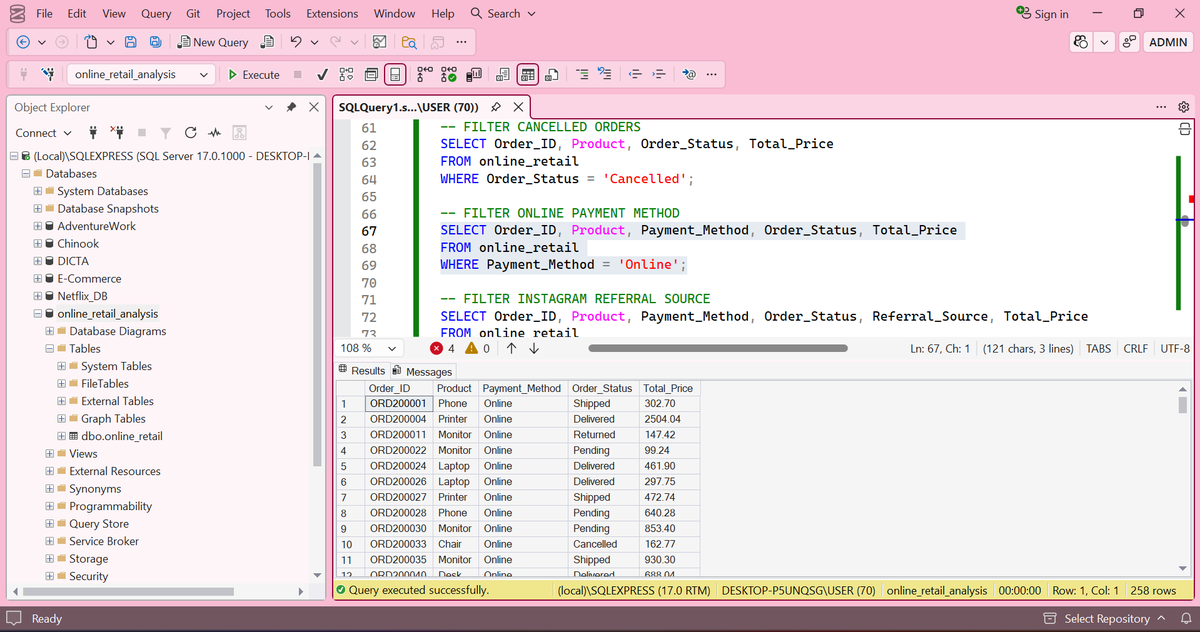The width and height of the screenshot is (1200, 632).
Task: Click Comment out selected lines icon
Action: (x=581, y=74)
